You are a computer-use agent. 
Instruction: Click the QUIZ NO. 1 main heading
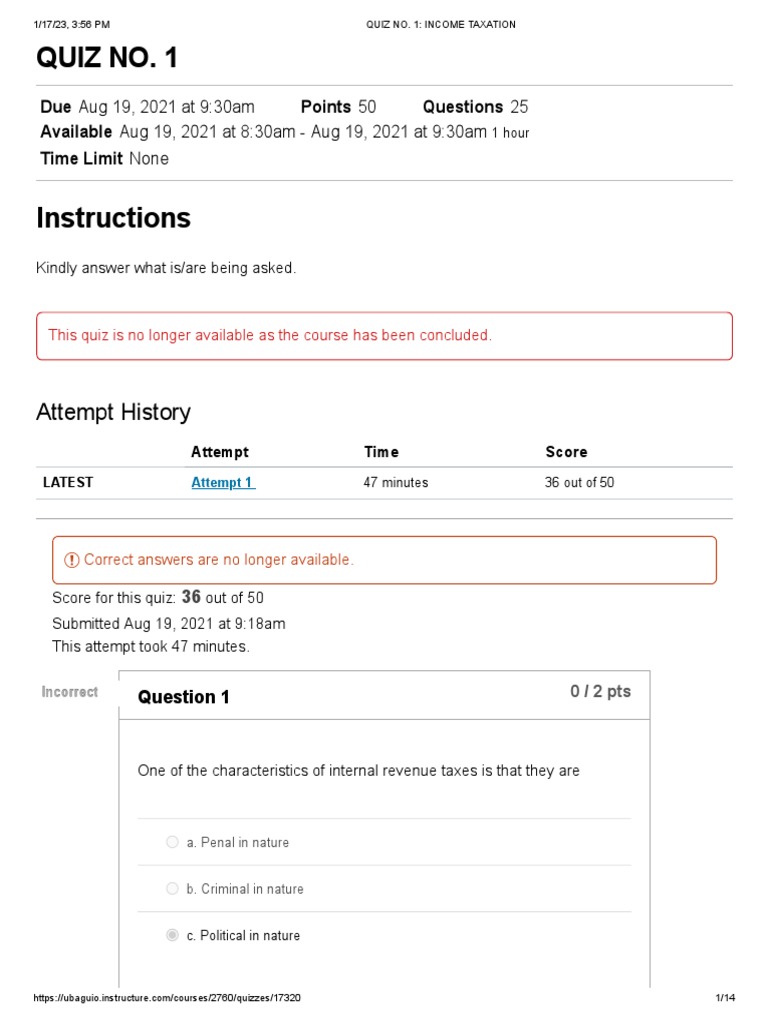point(107,59)
